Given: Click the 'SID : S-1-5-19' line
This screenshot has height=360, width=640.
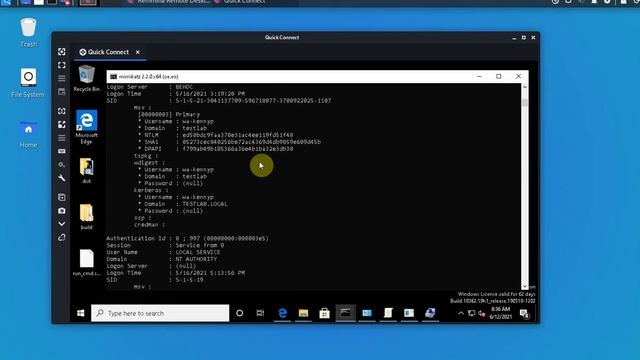Looking at the screenshot, I should point(155,280).
